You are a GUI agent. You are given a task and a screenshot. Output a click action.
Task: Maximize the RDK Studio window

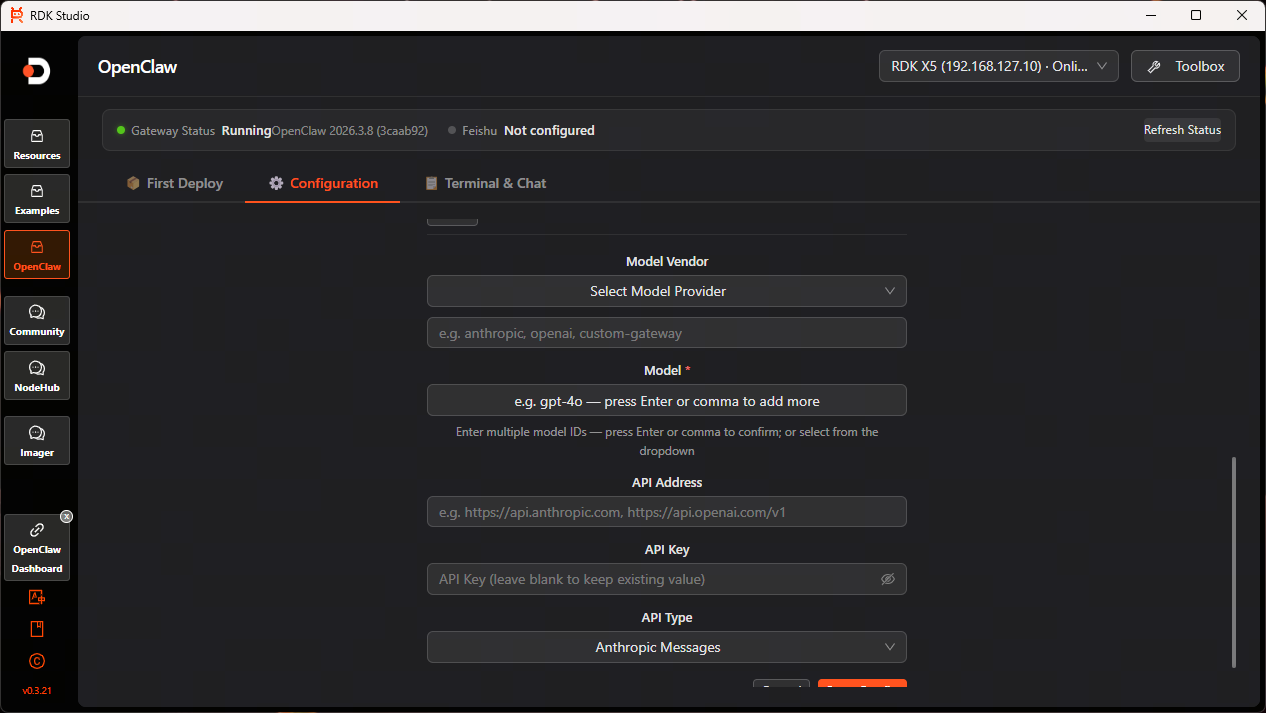pos(1196,15)
